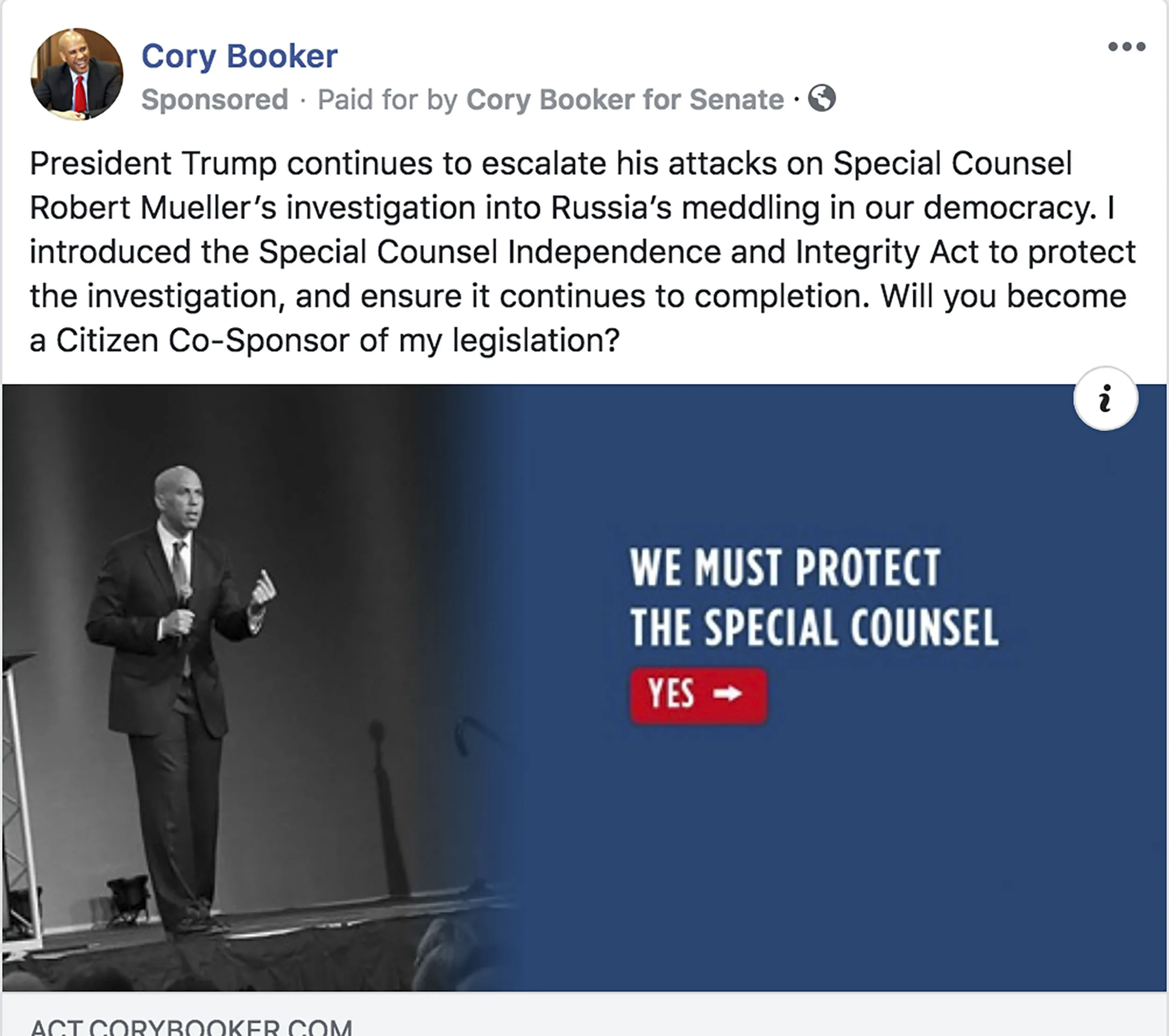The height and width of the screenshot is (1036, 1169).
Task: Open the three-dot post options menu
Action: pyautogui.click(x=1126, y=47)
